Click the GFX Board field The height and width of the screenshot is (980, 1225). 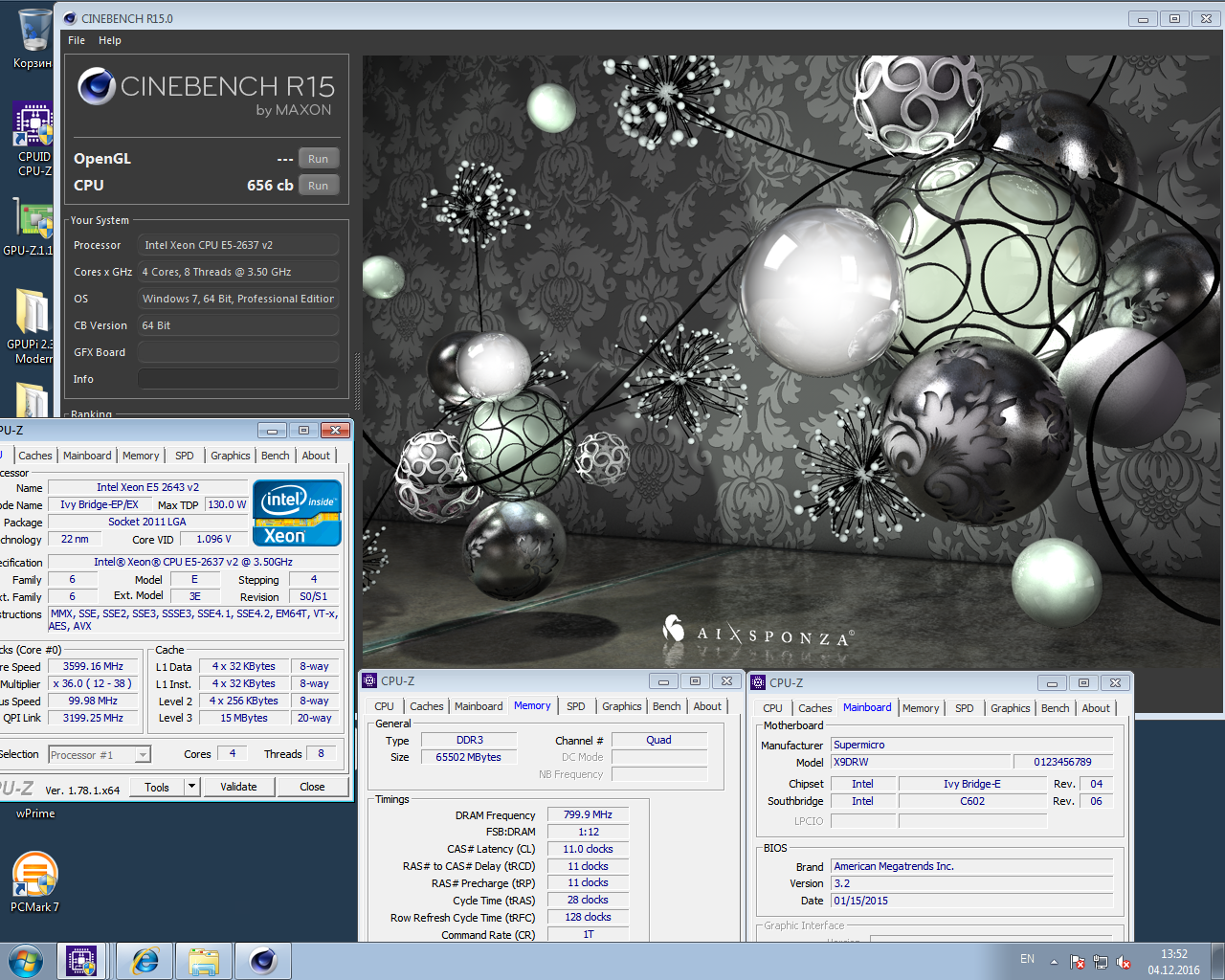(x=238, y=352)
